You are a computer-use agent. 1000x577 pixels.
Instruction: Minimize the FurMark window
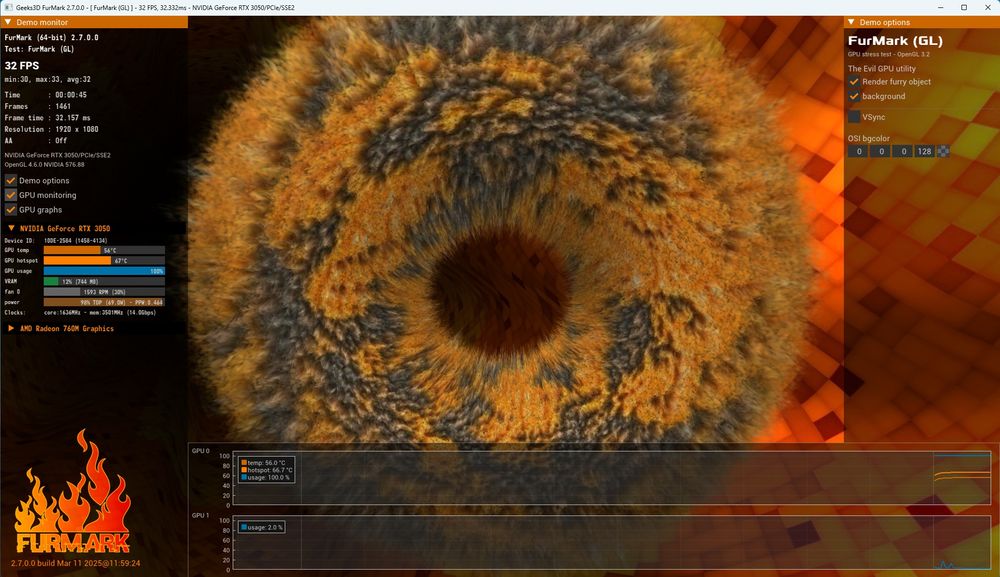tap(940, 7)
